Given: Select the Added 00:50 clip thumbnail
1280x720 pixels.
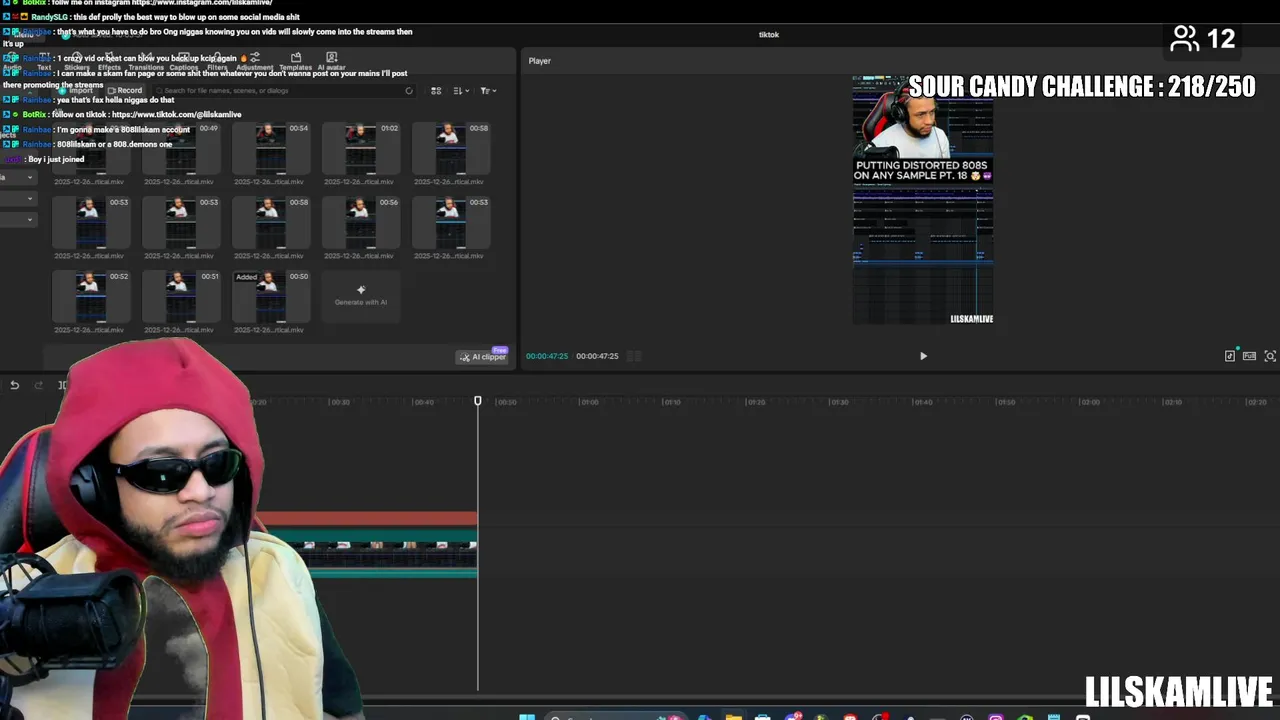Looking at the screenshot, I should [271, 296].
